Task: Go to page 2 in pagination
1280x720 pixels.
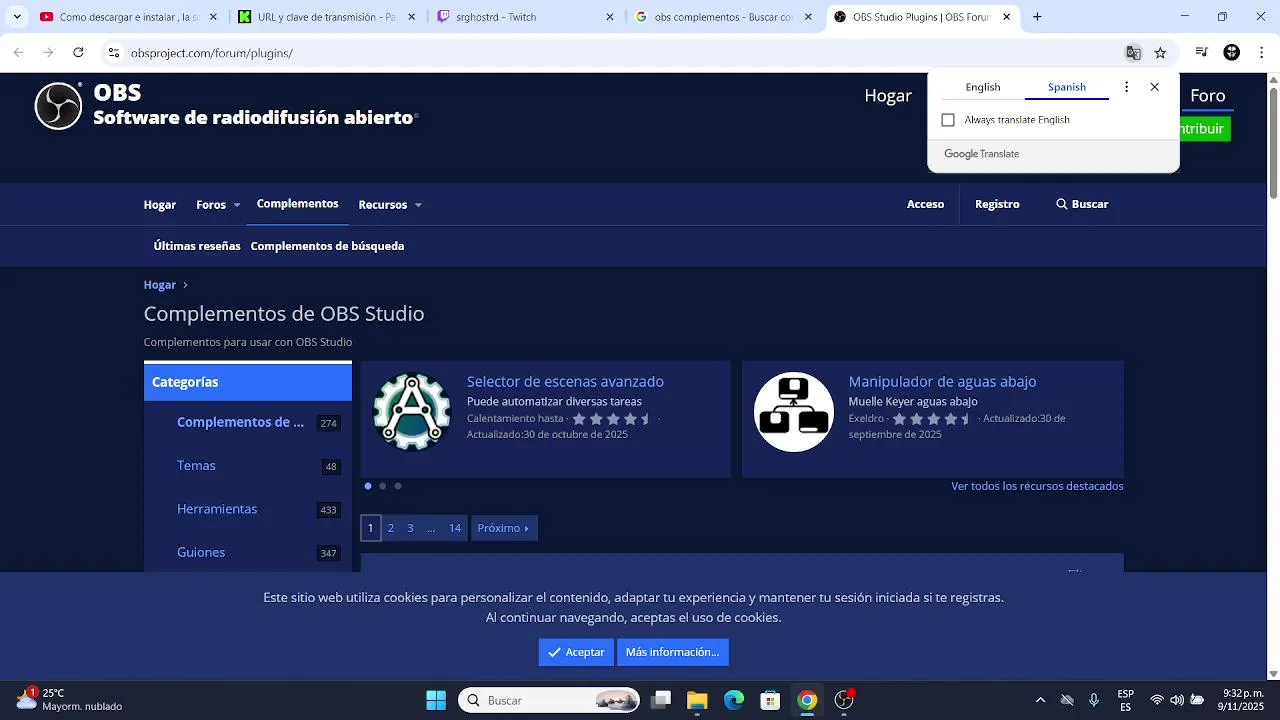Action: [x=390, y=528]
